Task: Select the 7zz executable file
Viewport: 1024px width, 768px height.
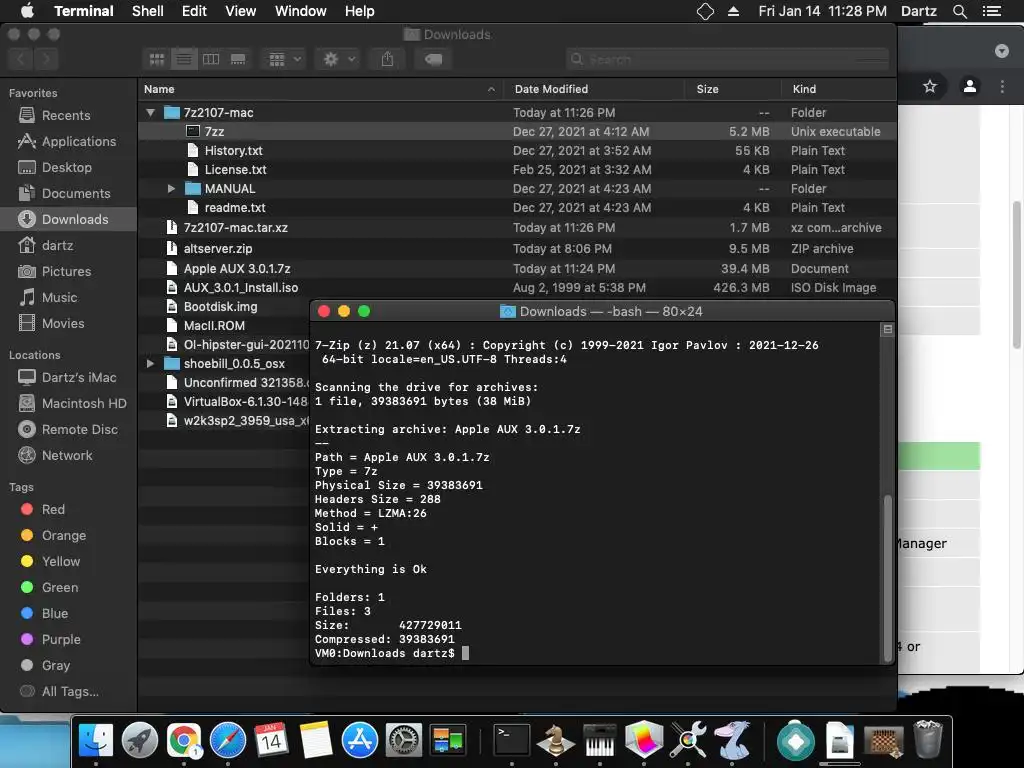Action: click(517, 131)
